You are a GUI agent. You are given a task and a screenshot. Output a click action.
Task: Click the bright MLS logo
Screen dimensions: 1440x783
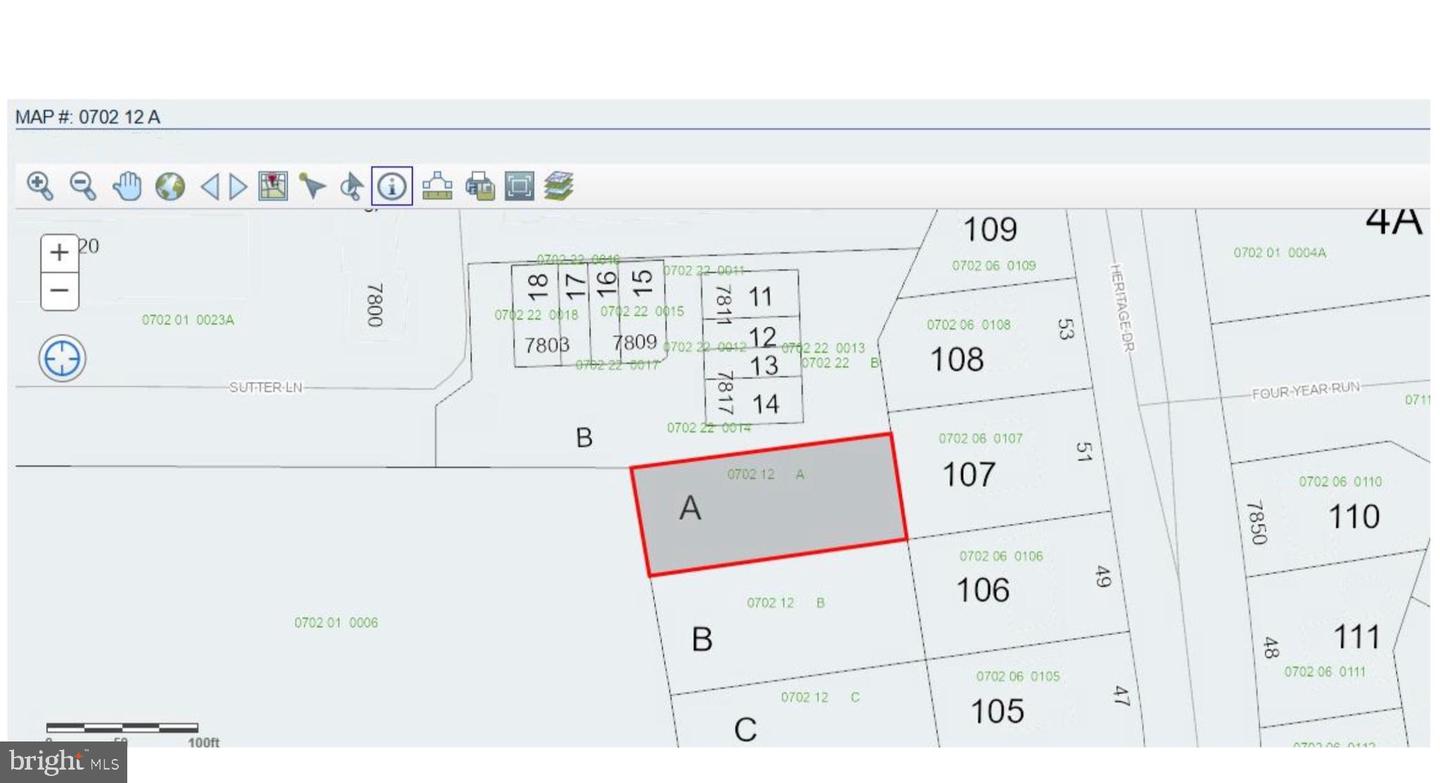[x=64, y=762]
